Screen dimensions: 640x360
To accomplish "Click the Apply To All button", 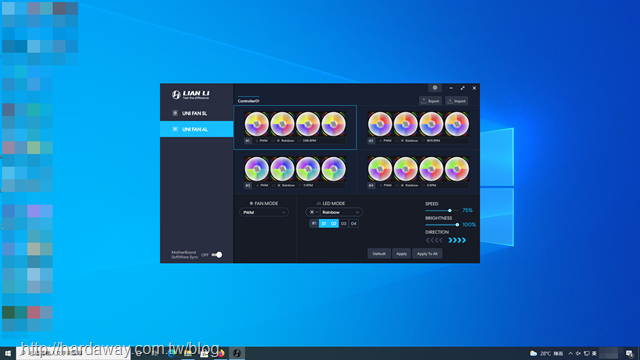I will 427,253.
